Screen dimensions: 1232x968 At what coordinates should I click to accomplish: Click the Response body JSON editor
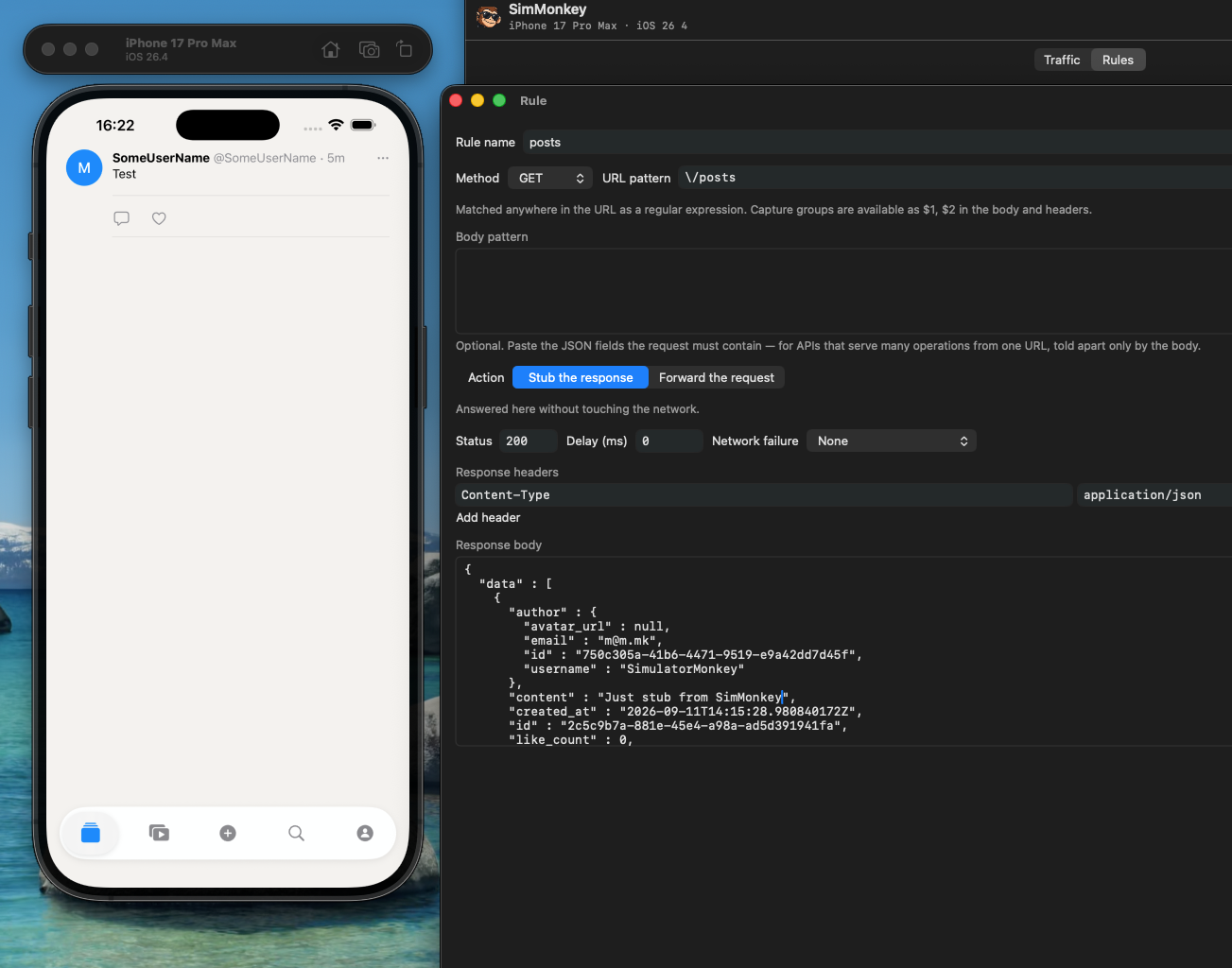[x=843, y=651]
